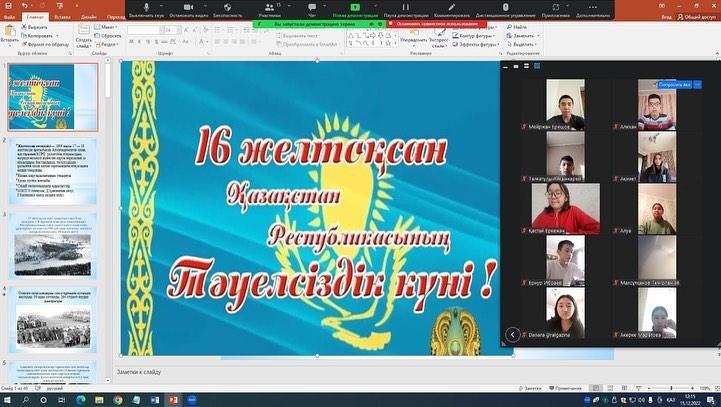Screen dimensions: 721x407
Task: Toggle underline formatting in font group
Action: [148, 42]
